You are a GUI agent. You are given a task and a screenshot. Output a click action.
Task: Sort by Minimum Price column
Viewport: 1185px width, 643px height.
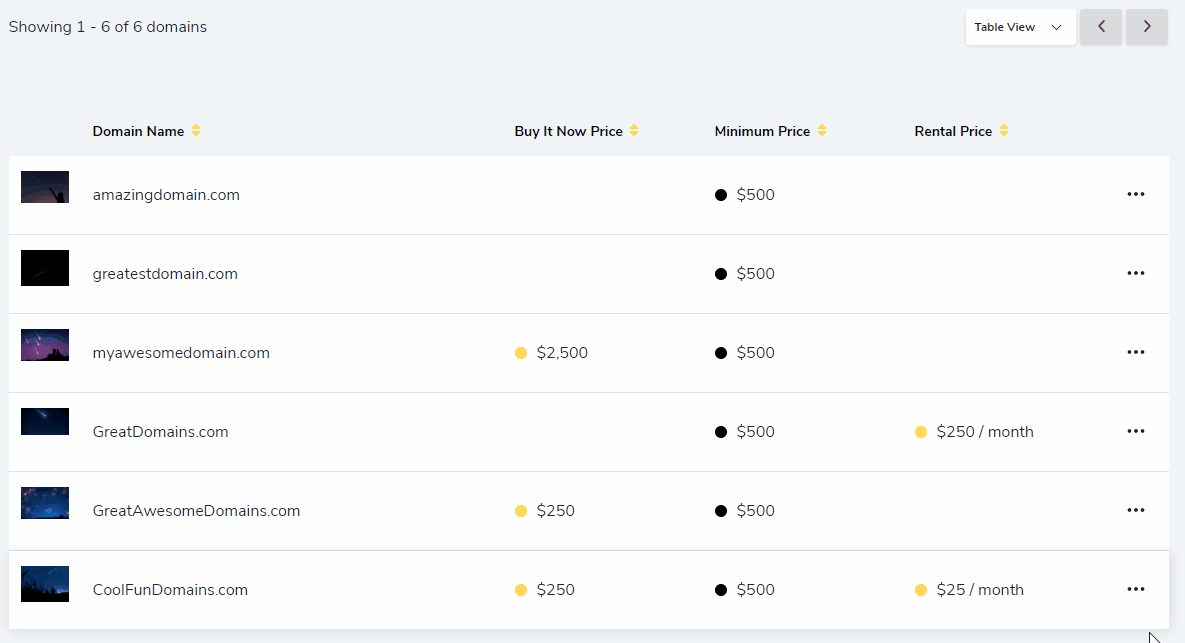822,131
